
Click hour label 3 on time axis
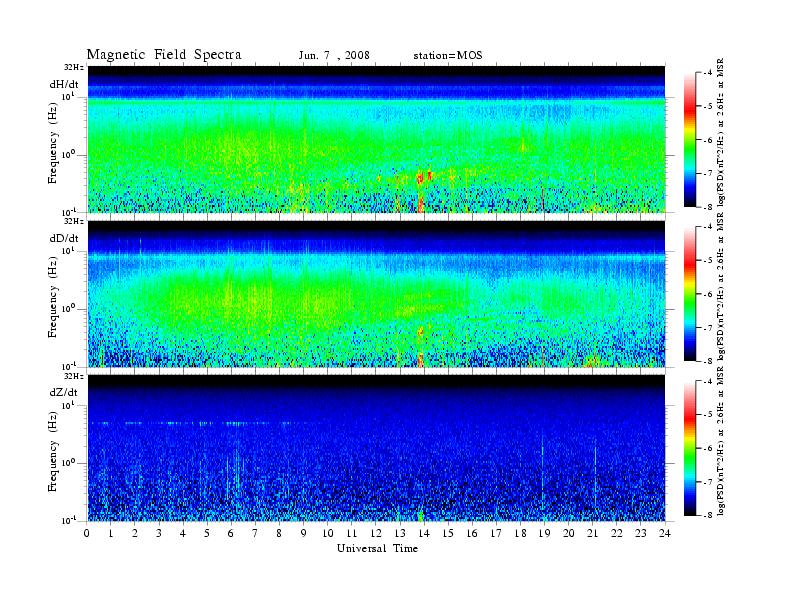(159, 533)
